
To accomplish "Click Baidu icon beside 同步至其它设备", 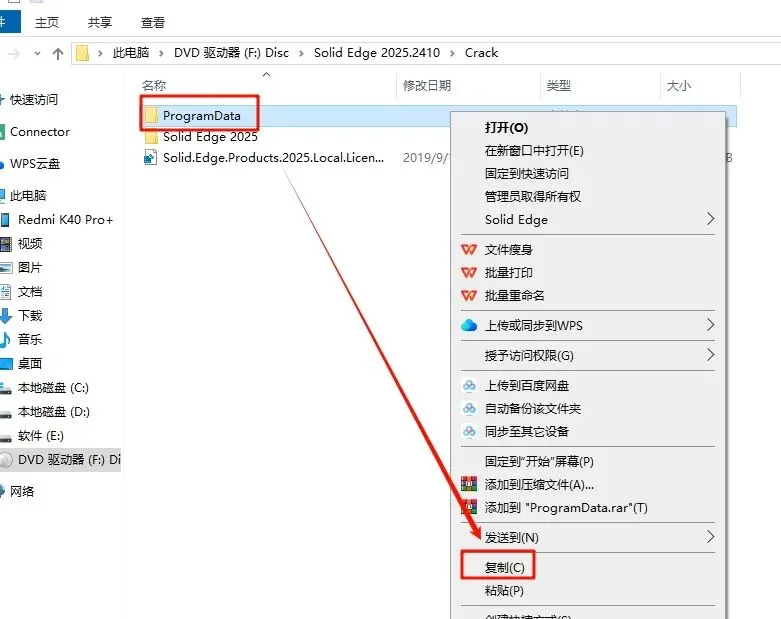I will coord(469,431).
